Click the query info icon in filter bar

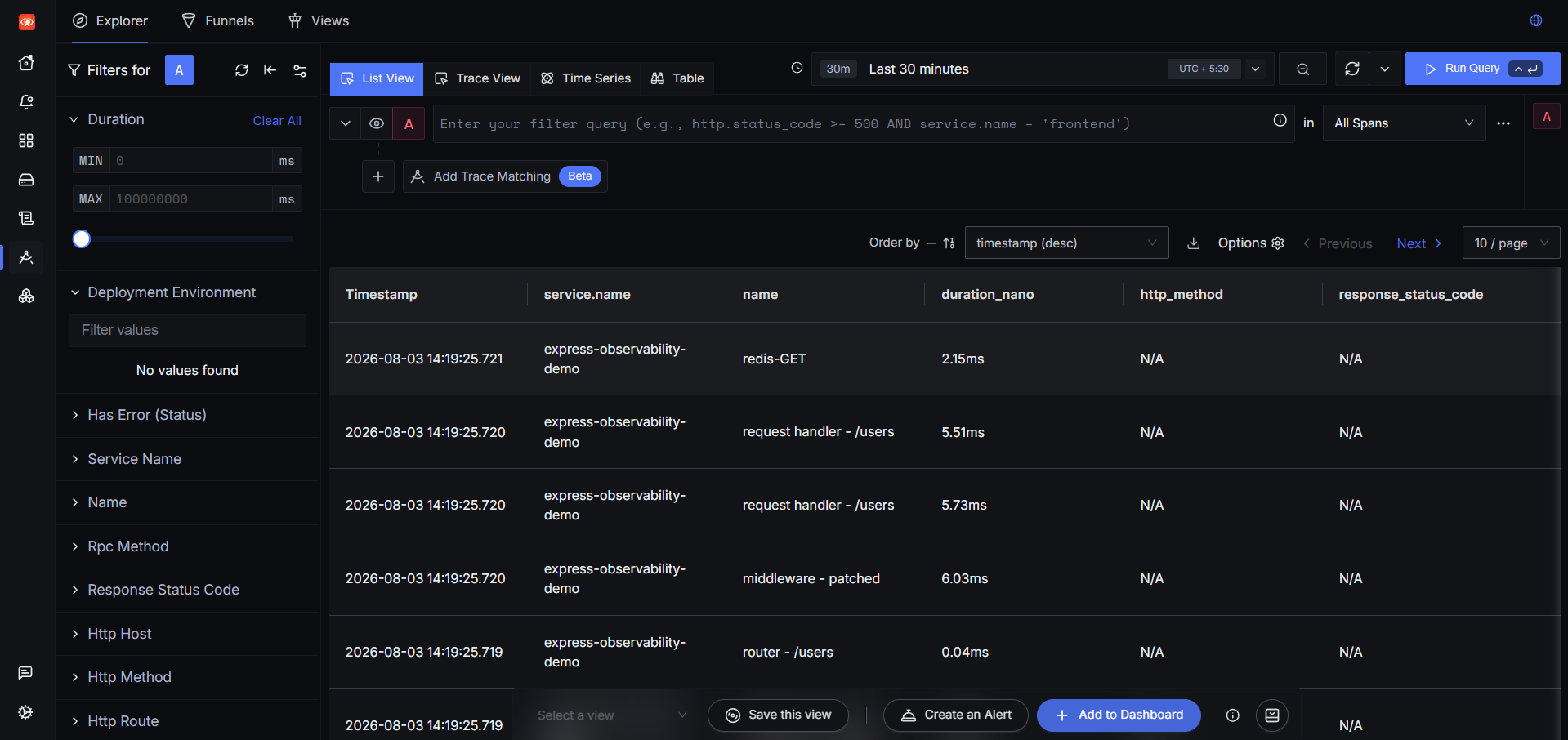click(1280, 120)
